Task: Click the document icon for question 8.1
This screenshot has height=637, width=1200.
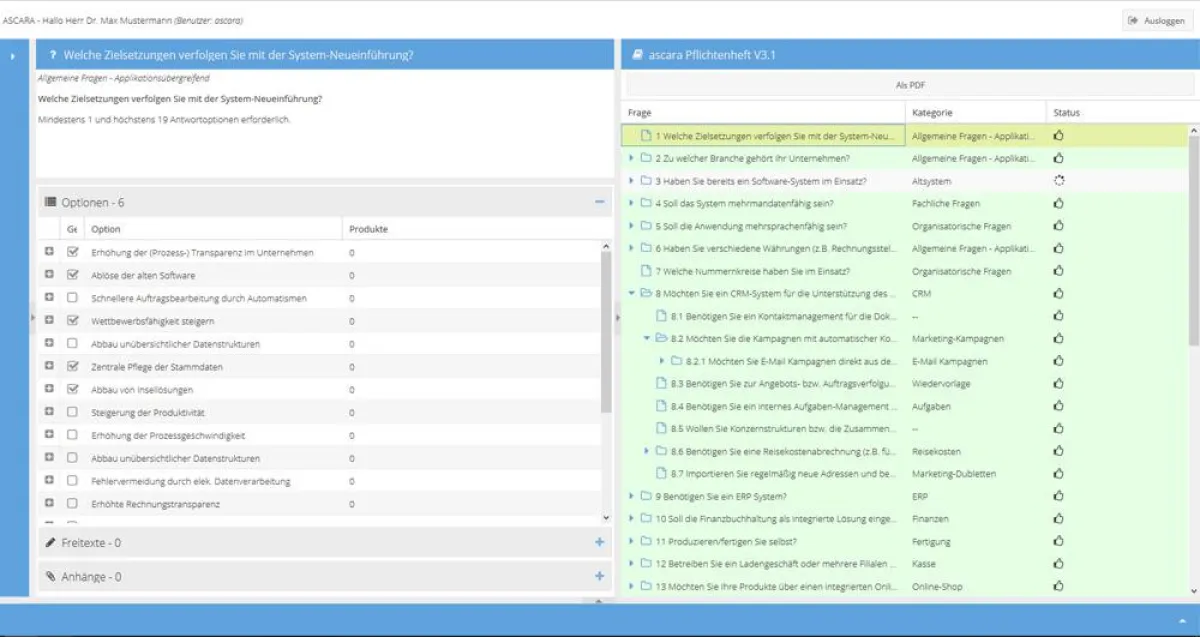Action: pyautogui.click(x=661, y=316)
